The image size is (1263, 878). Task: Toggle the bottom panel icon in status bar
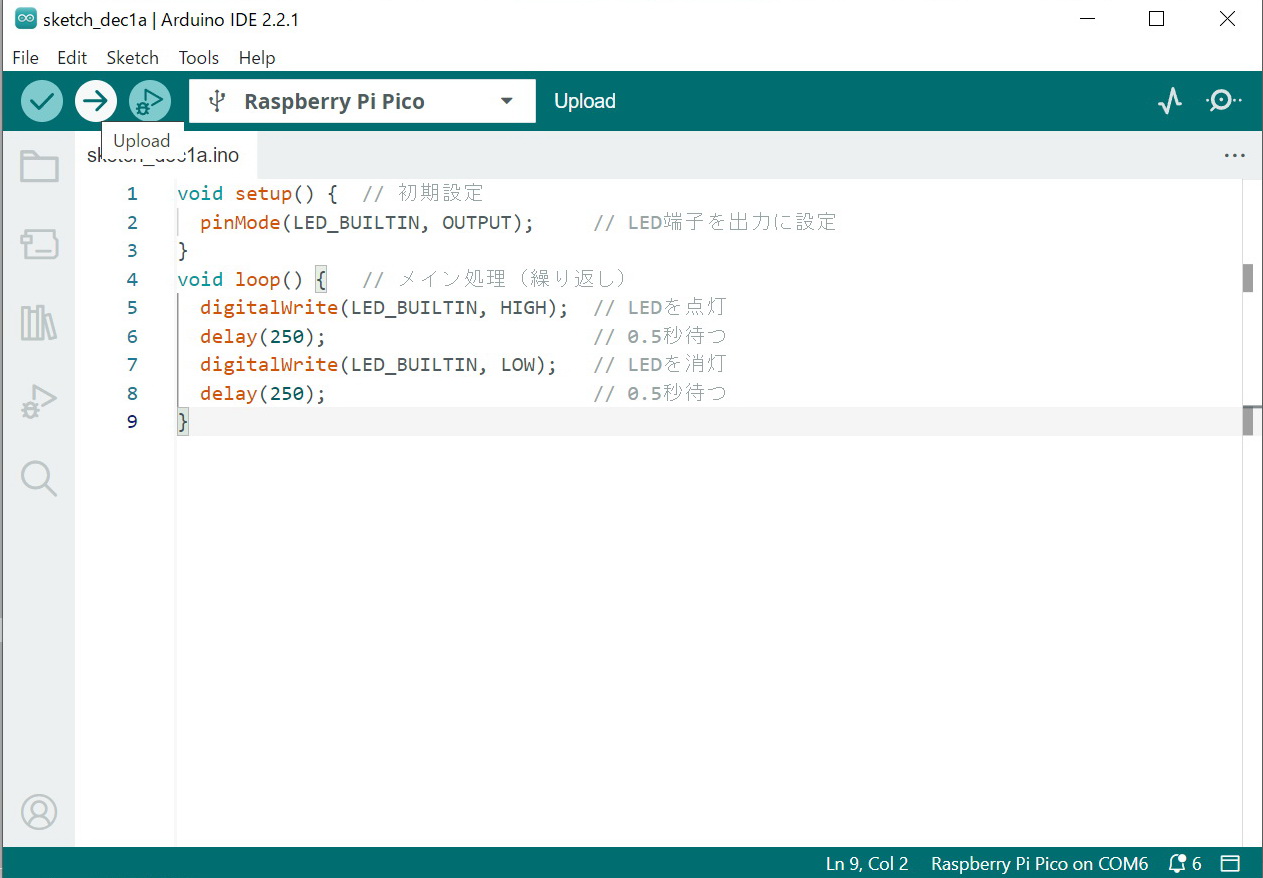(x=1231, y=863)
